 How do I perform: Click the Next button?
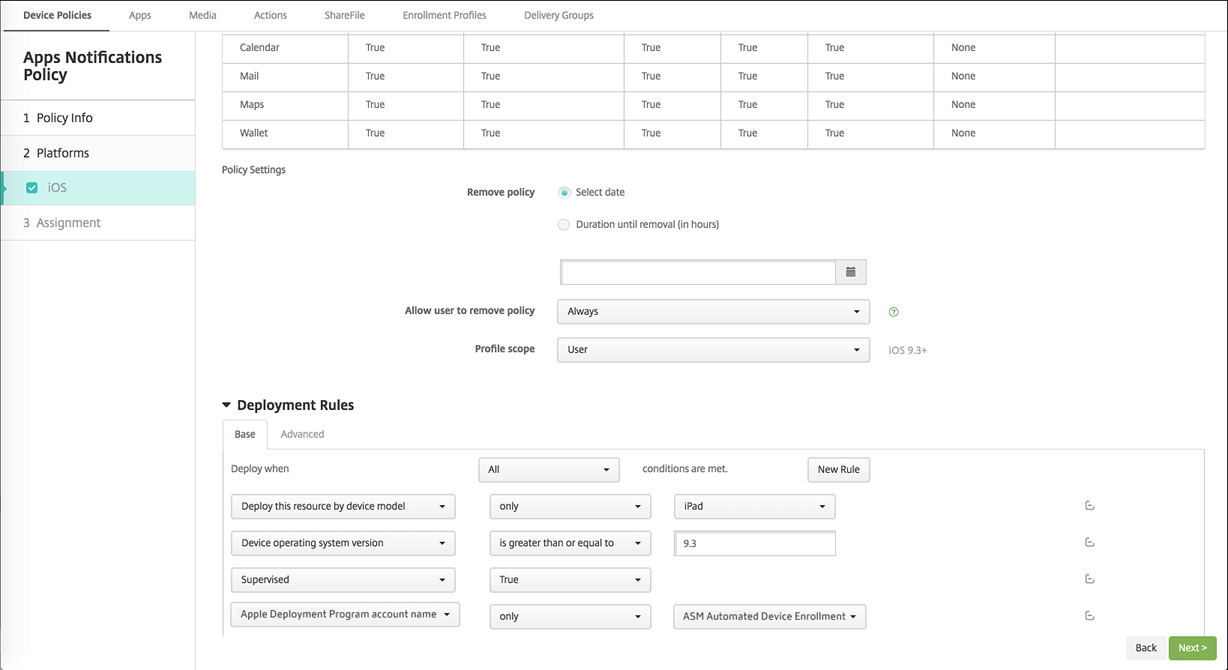[1192, 648]
